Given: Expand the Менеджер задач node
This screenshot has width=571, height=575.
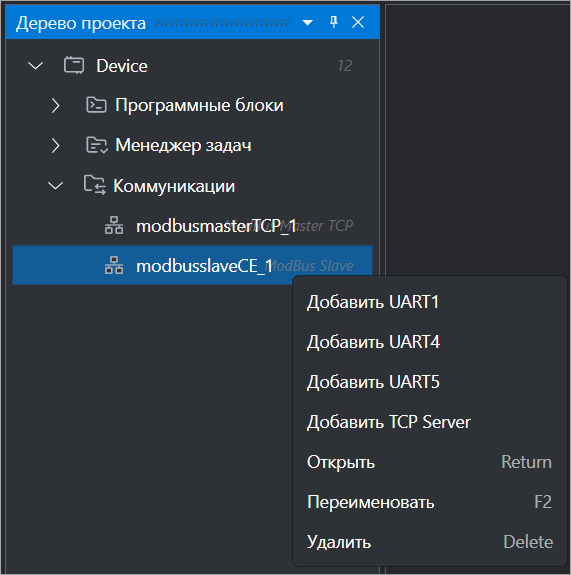Looking at the screenshot, I should coord(56,145).
